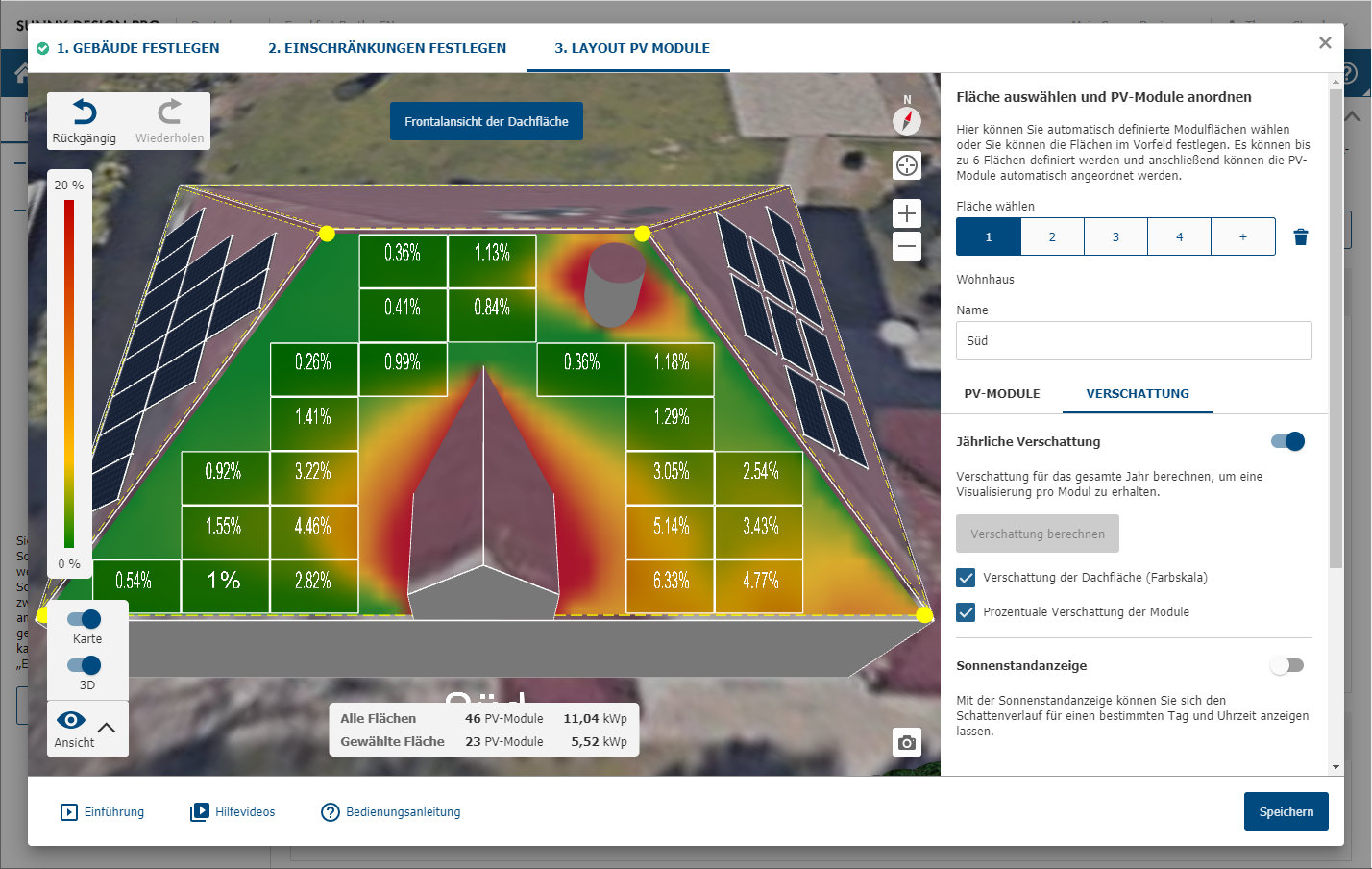
Task: Uncheck Prozentuale Verschattung der Module
Action: (965, 611)
